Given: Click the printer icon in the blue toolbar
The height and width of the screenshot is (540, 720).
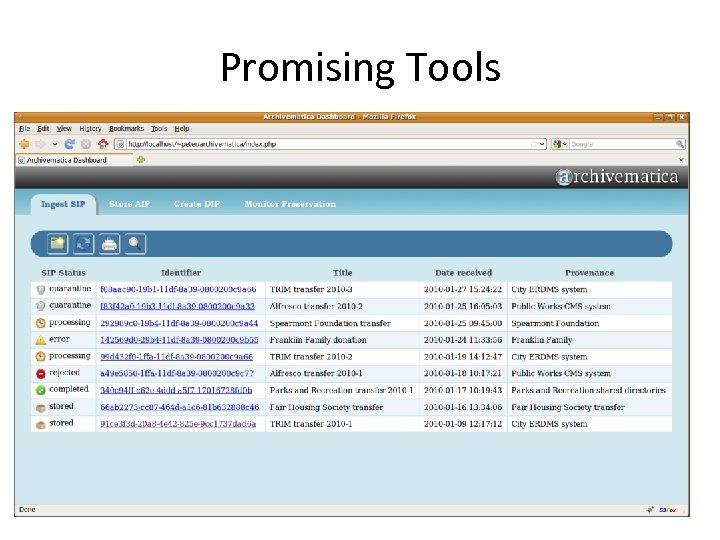Looking at the screenshot, I should coord(109,243).
